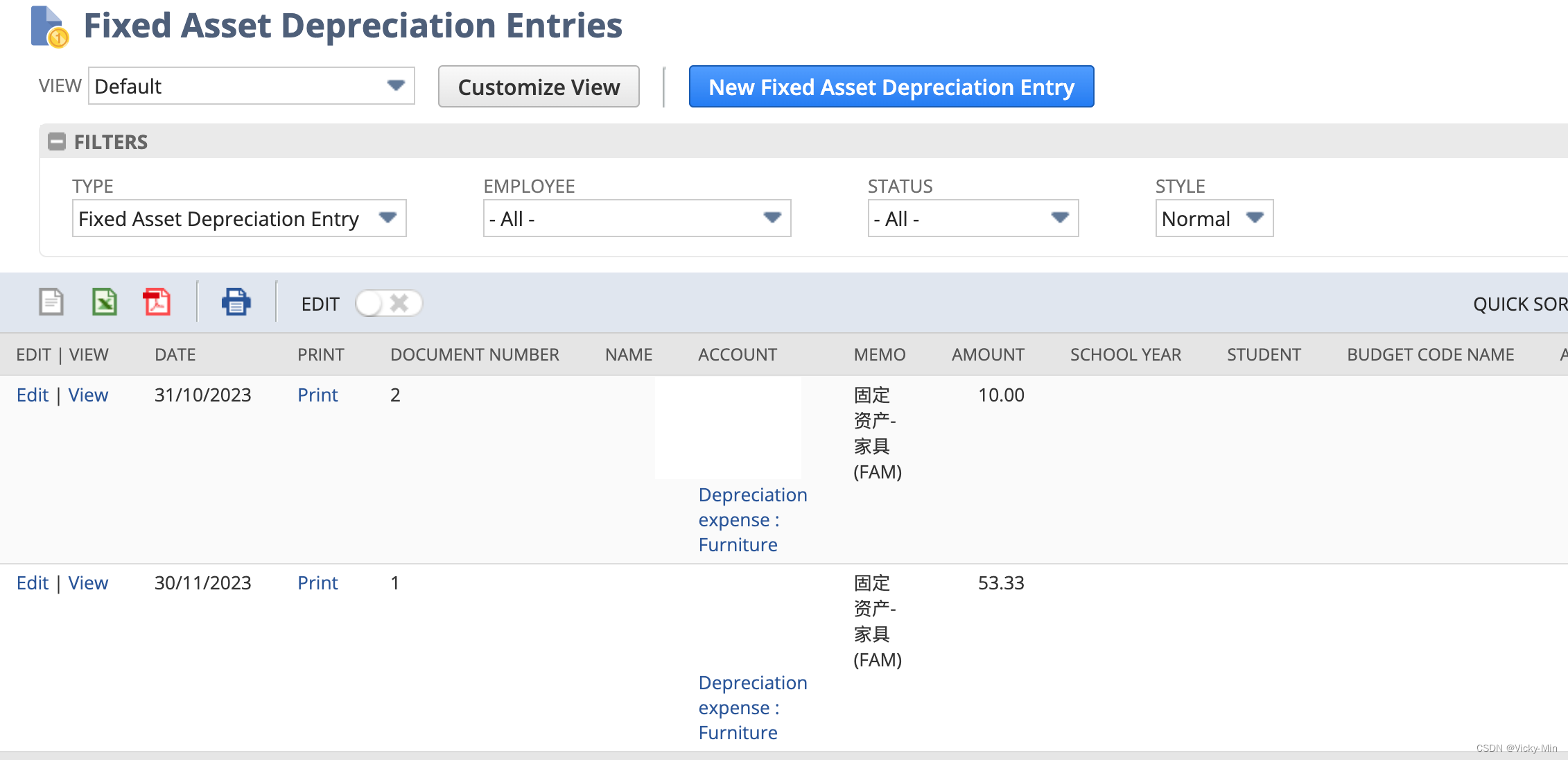Image resolution: width=1568 pixels, height=760 pixels.
Task: Open the STATUS filter dropdown
Action: click(973, 218)
